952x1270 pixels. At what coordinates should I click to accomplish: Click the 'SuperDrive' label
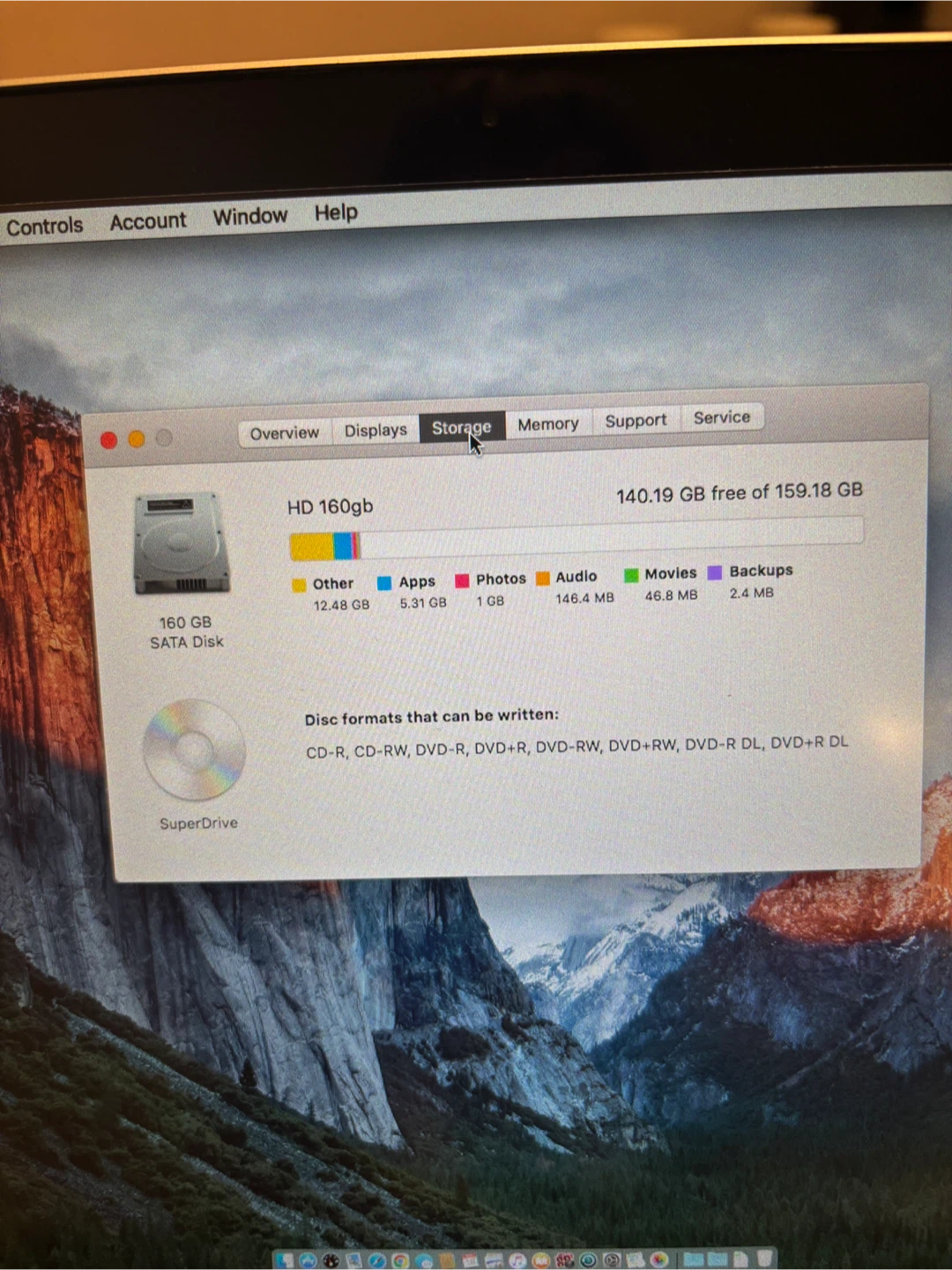198,823
